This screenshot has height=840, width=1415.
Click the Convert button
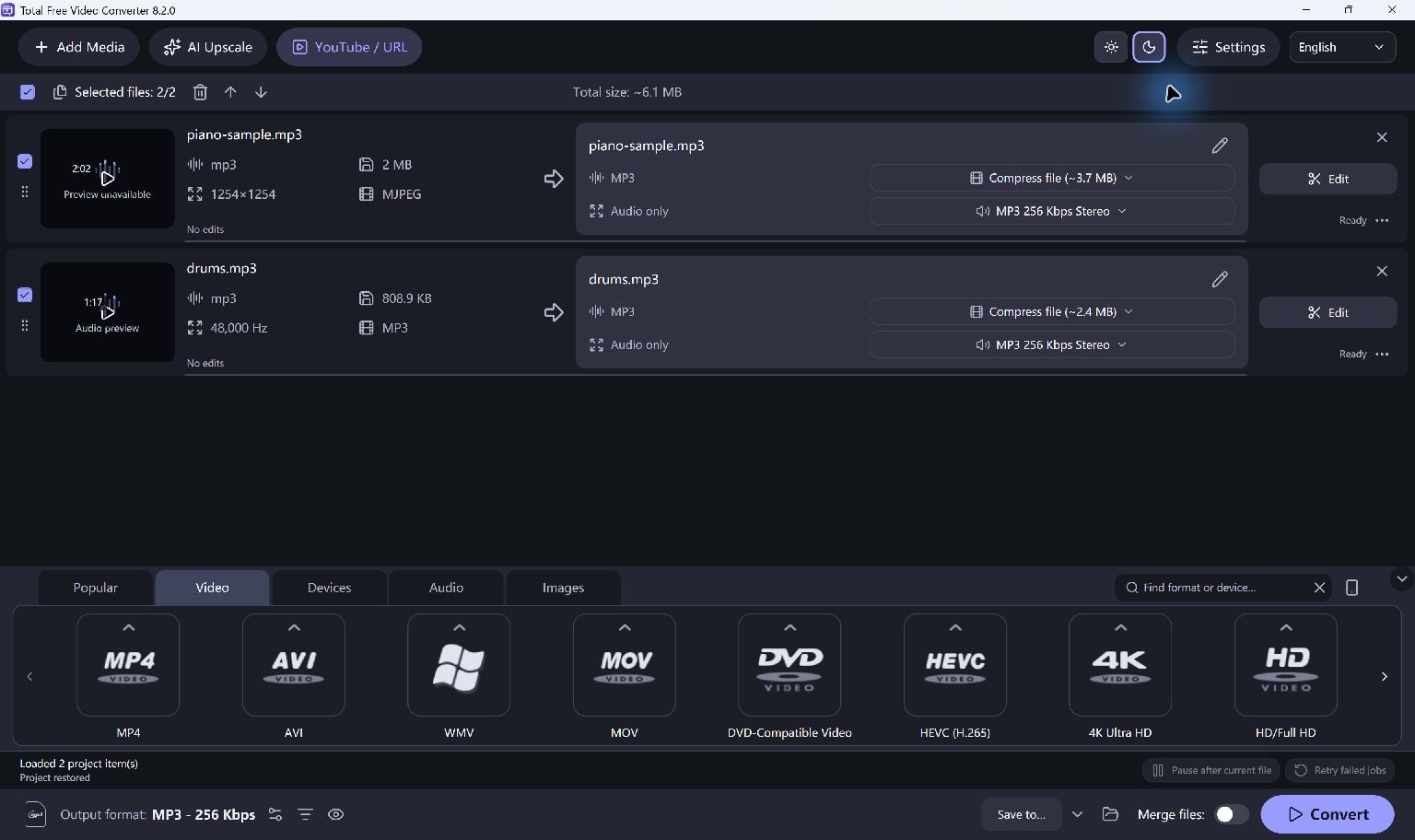(x=1327, y=814)
